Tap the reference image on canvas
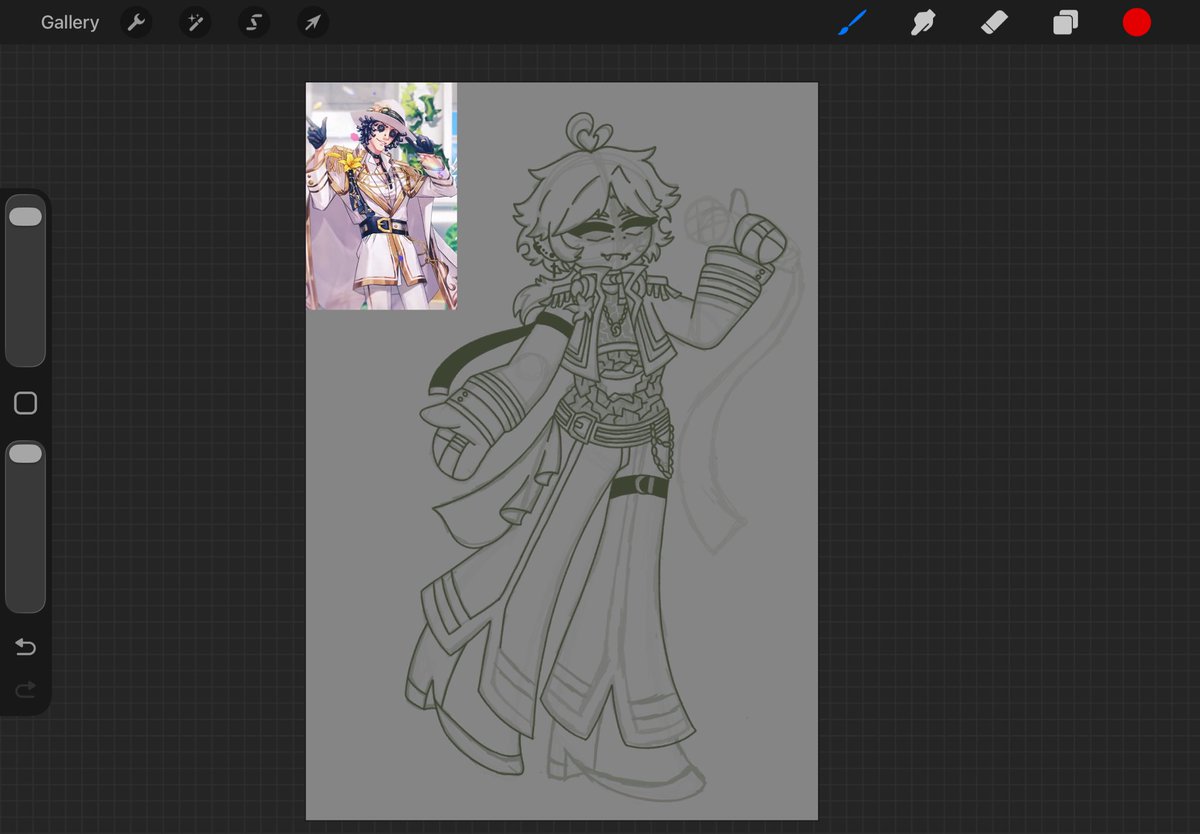The image size is (1200, 834). 381,196
